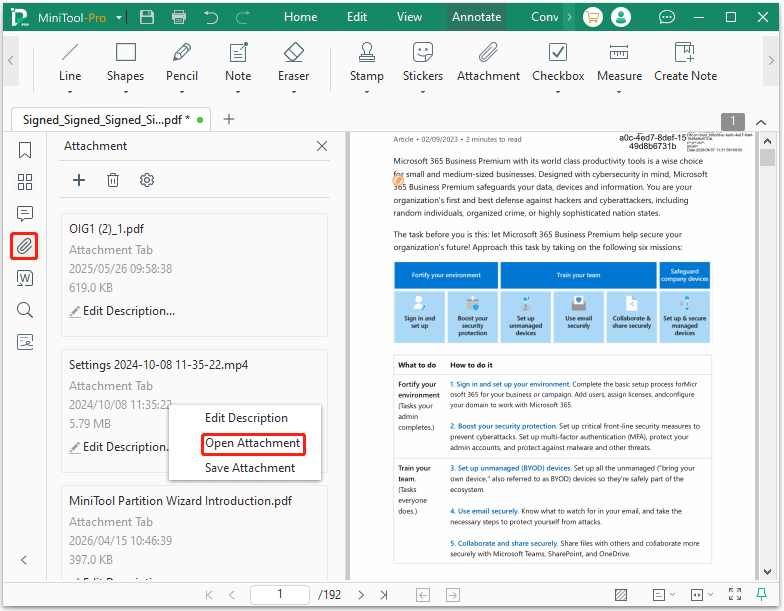Viewport: 784px width, 611px height.
Task: Close the Attachment panel
Action: pyautogui.click(x=322, y=146)
